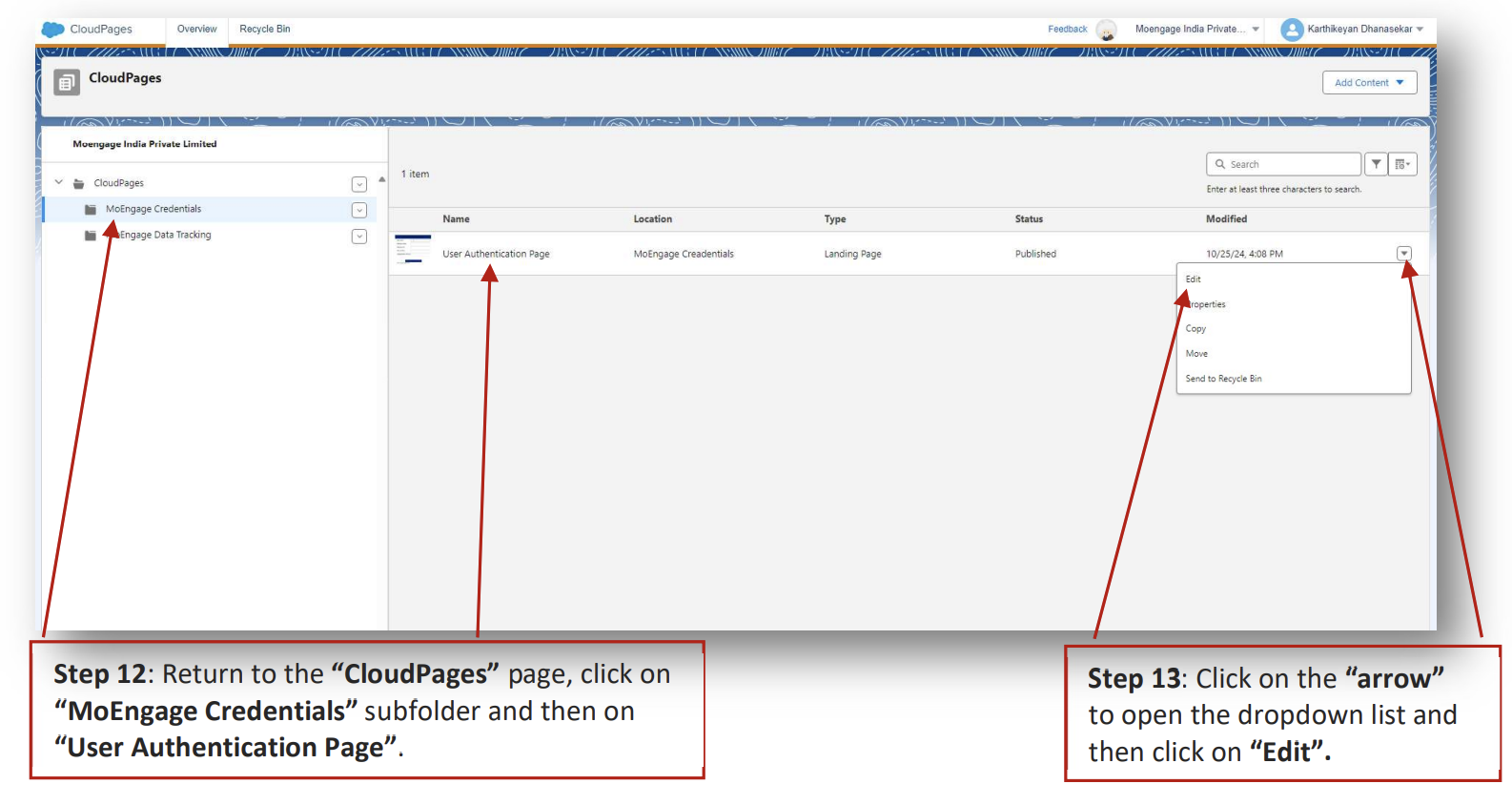Collapse the CloudPages tree node chevron

pos(59,182)
